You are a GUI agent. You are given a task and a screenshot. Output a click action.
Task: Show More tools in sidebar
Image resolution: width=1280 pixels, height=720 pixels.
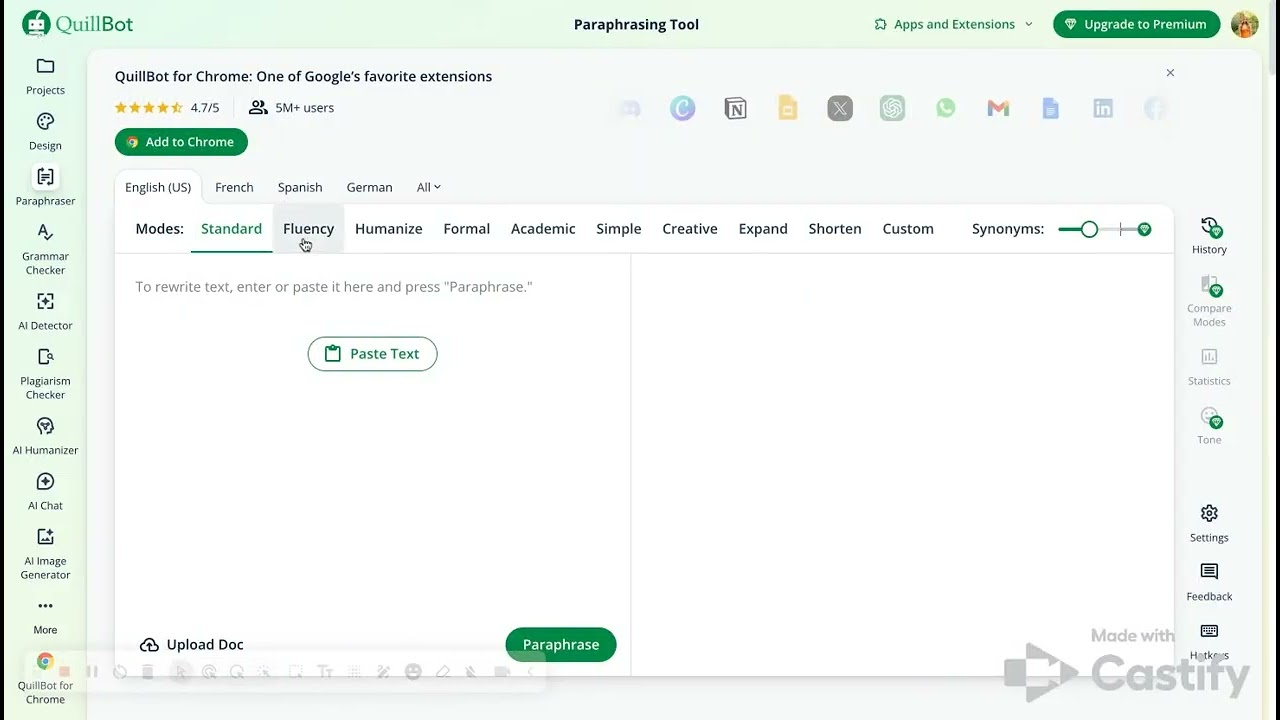click(x=45, y=616)
